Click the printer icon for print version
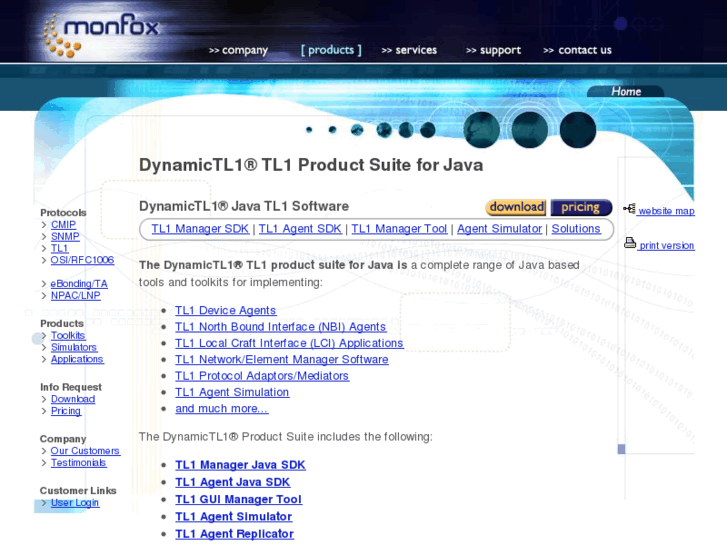This screenshot has width=727, height=545. pyautogui.click(x=630, y=243)
